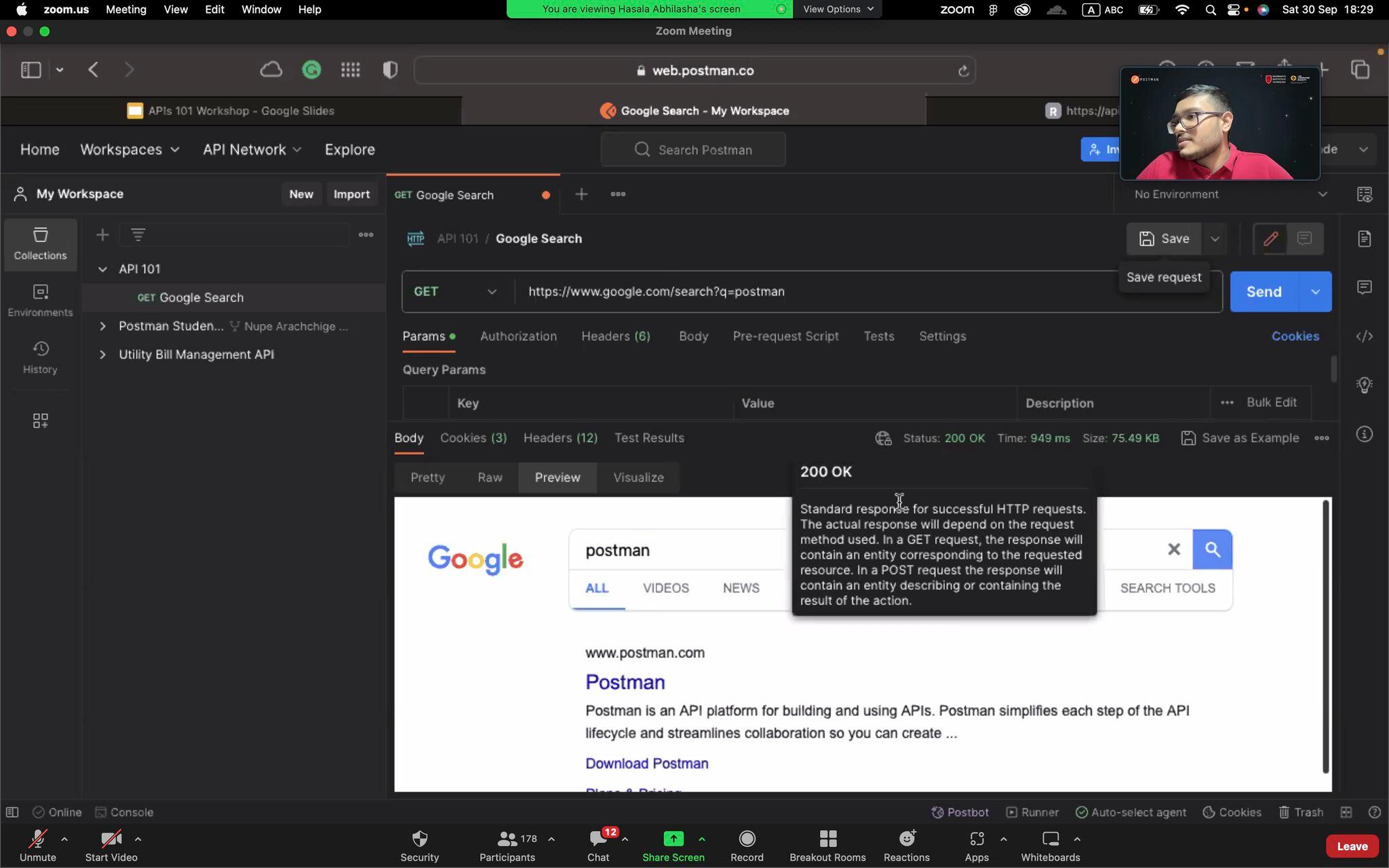Image resolution: width=1389 pixels, height=868 pixels.
Task: Open the GET method dropdown
Action: pos(454,292)
